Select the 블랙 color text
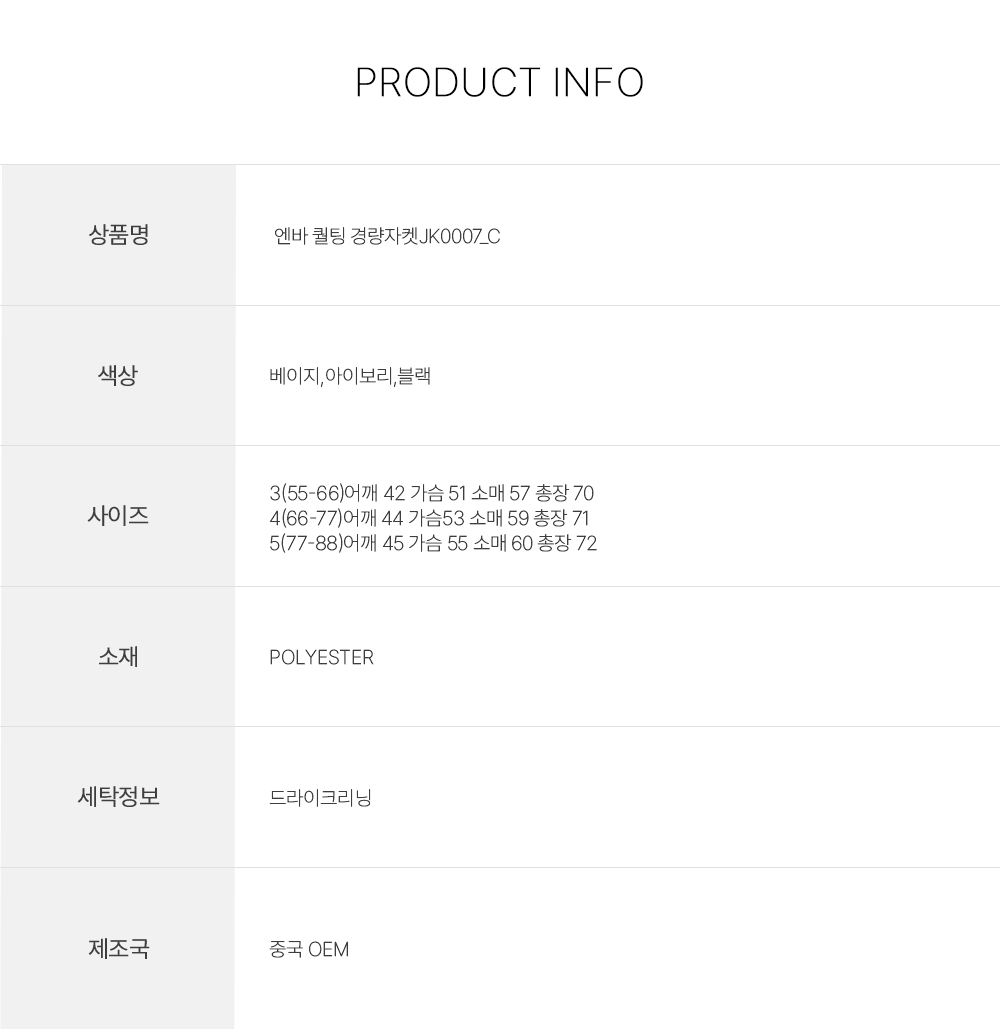The image size is (1000, 1029). [x=414, y=377]
